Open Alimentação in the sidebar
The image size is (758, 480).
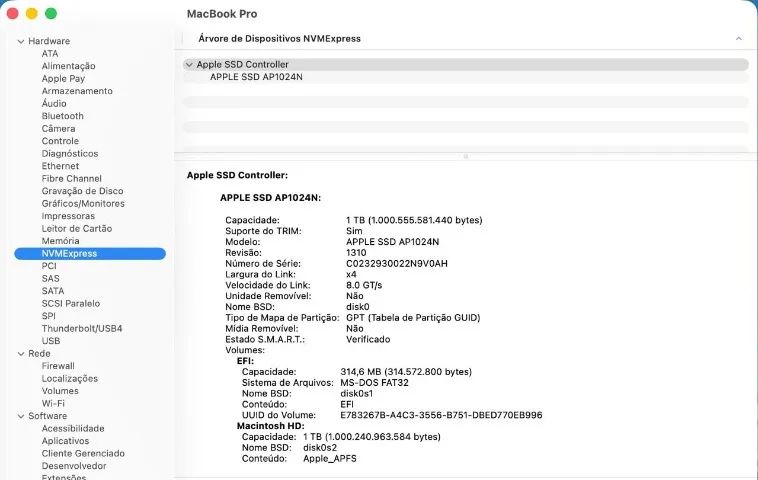click(x=68, y=66)
